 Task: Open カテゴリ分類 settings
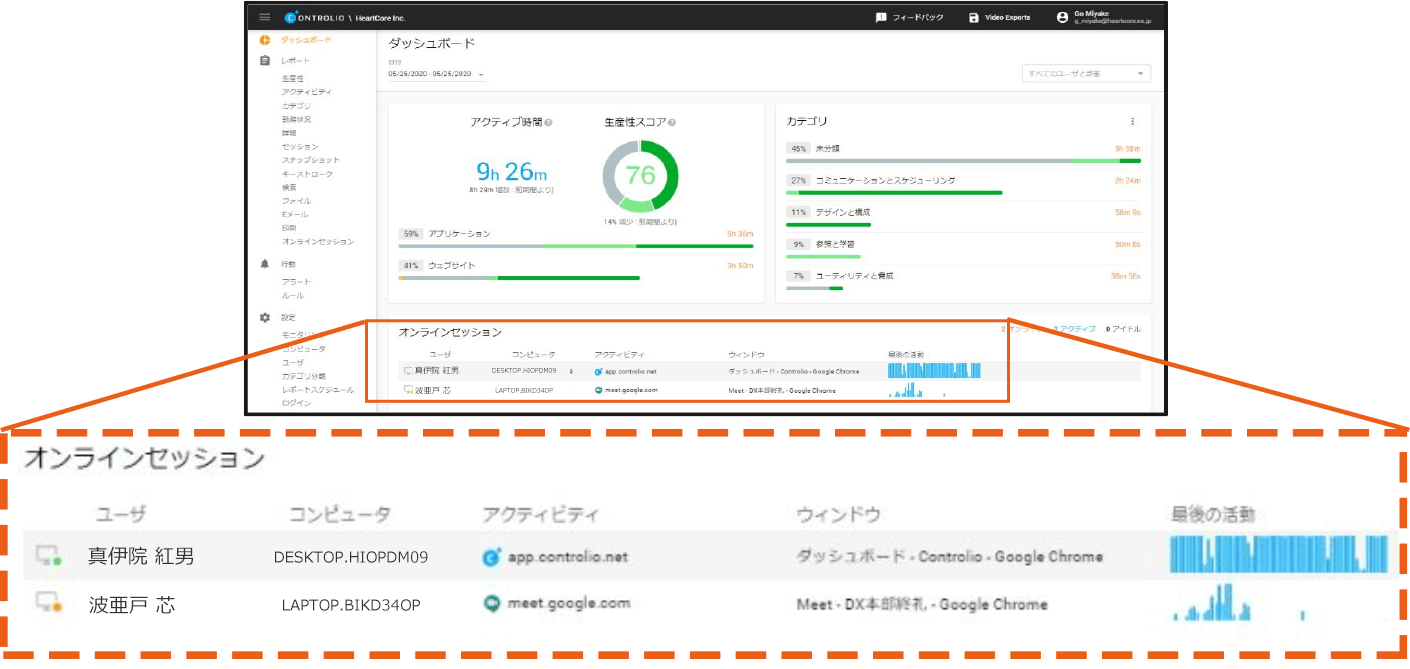(x=304, y=376)
